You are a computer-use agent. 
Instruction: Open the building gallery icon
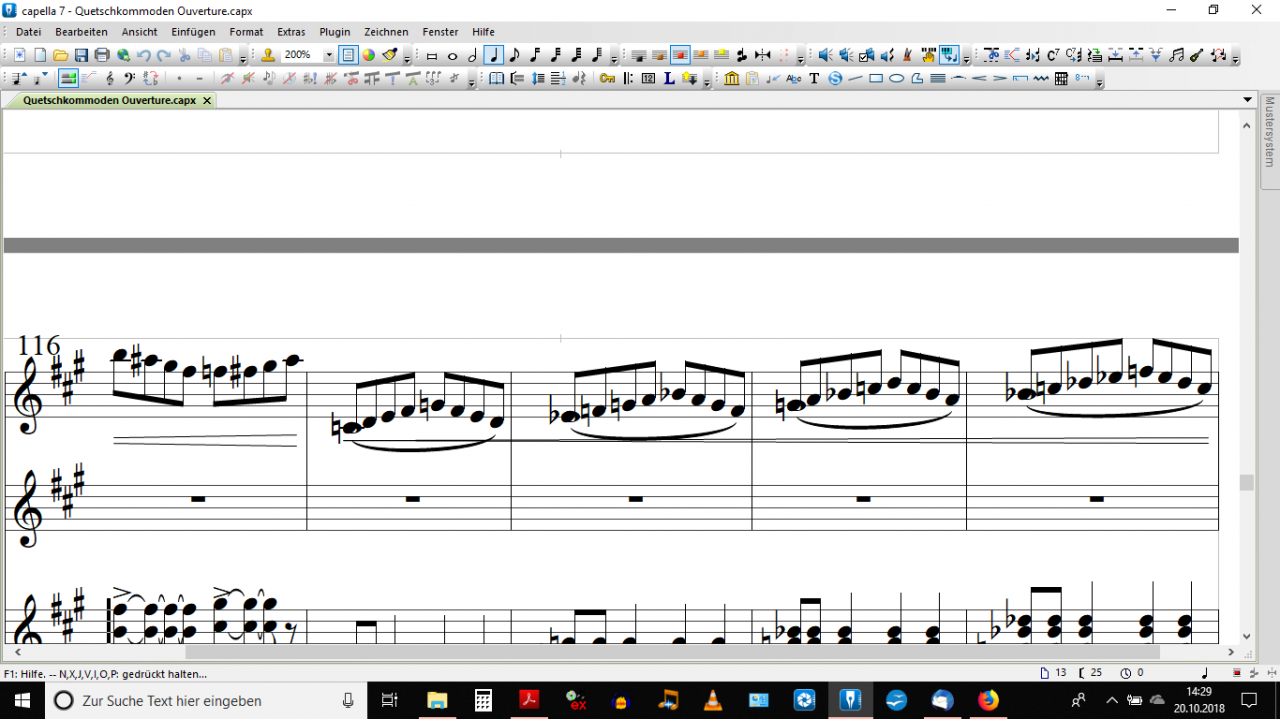[x=731, y=78]
